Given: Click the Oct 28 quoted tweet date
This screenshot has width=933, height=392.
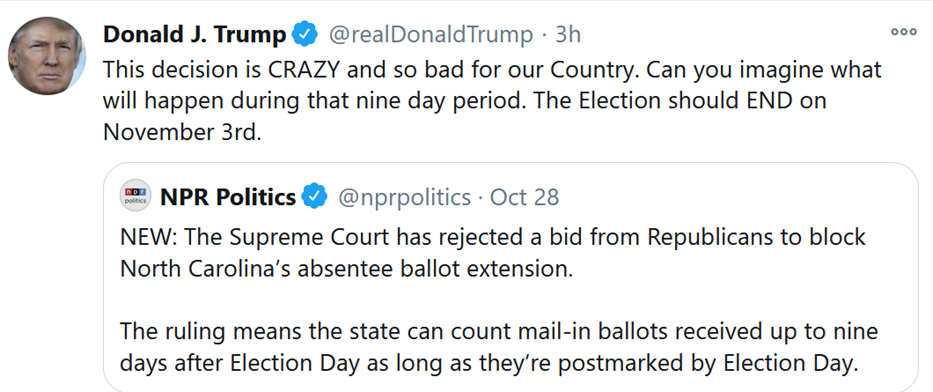Looking at the screenshot, I should (524, 197).
